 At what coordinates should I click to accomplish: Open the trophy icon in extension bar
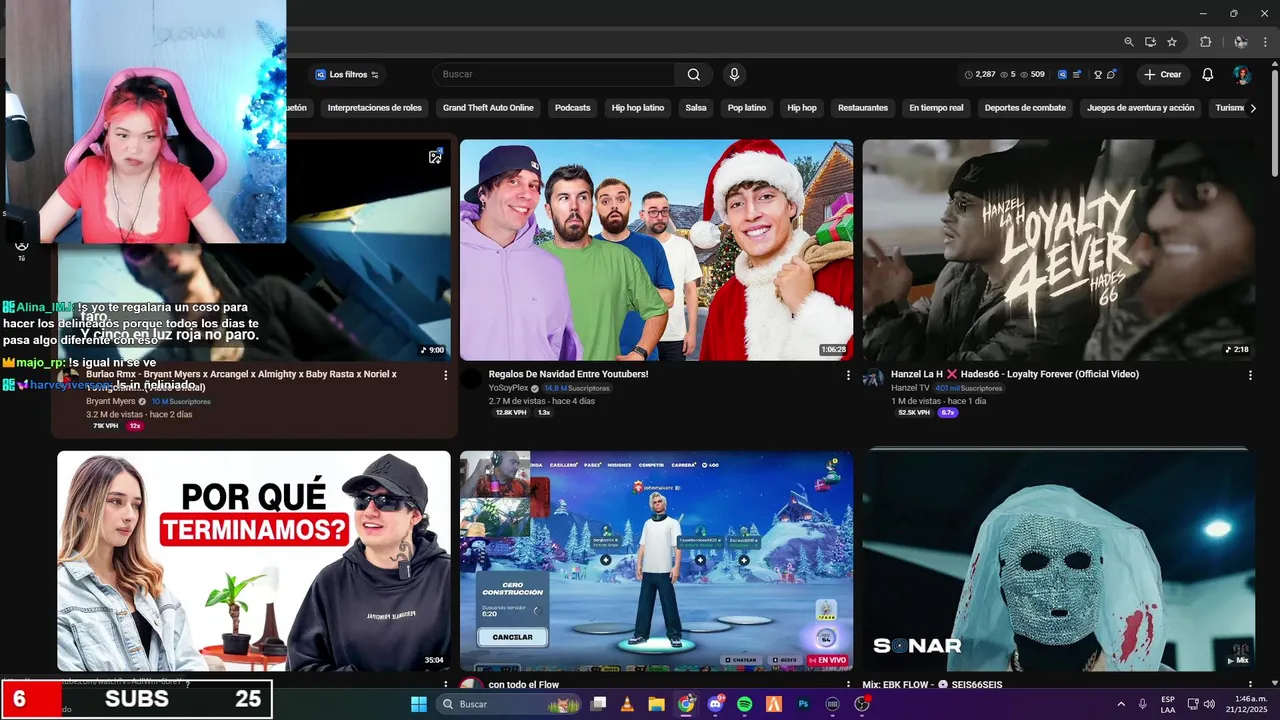[x=1097, y=75]
